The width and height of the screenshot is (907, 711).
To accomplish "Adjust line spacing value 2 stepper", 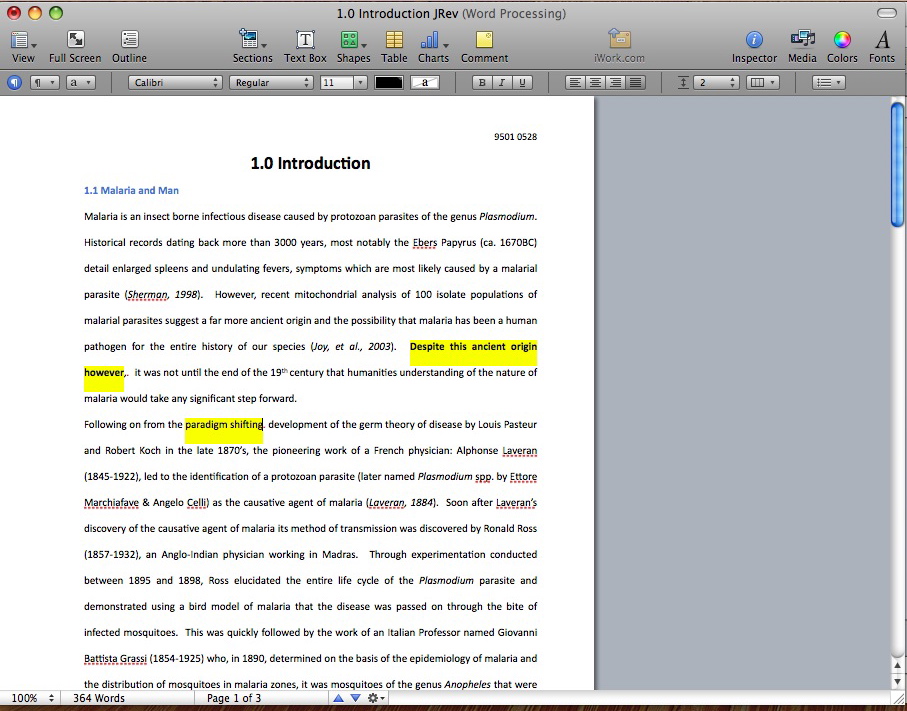I will 733,83.
